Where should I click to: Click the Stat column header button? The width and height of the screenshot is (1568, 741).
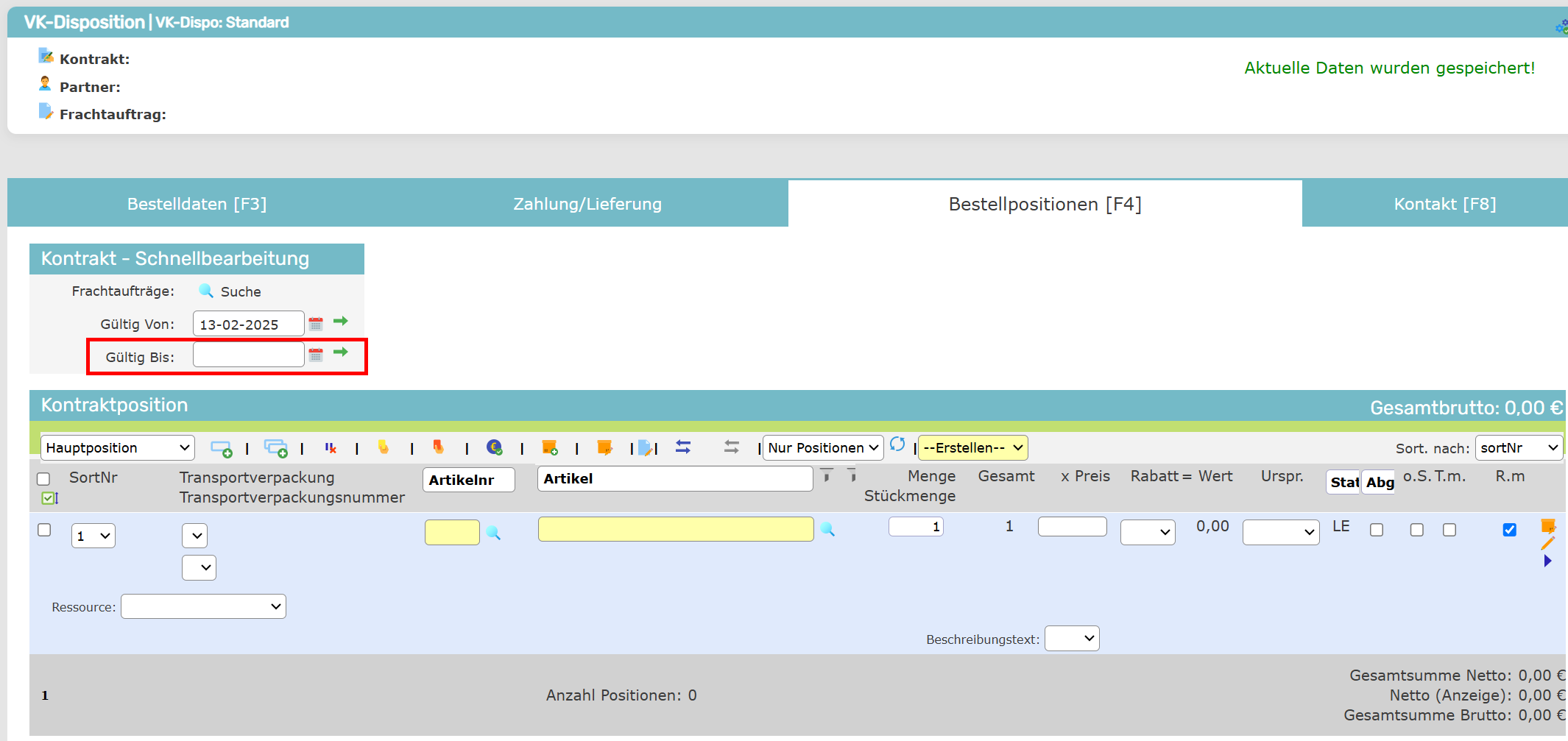[x=1343, y=482]
